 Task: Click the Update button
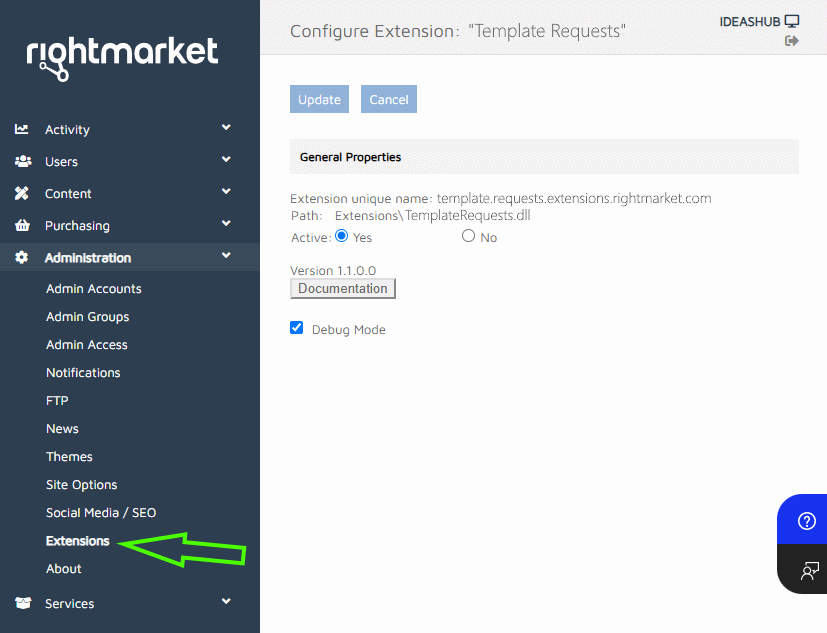320,99
